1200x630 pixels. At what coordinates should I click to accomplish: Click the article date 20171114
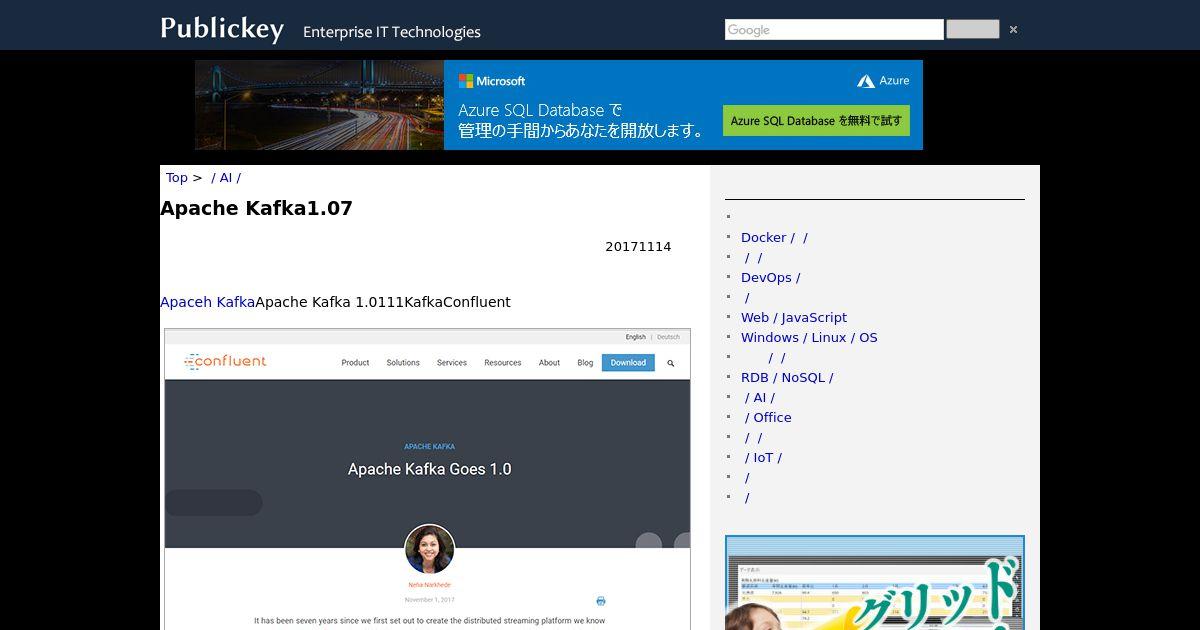(638, 247)
